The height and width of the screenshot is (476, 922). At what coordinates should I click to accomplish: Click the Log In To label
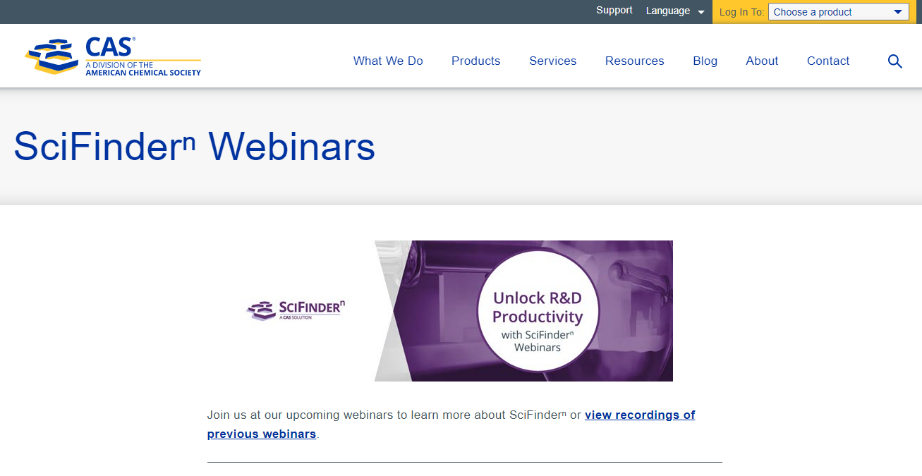coord(741,12)
